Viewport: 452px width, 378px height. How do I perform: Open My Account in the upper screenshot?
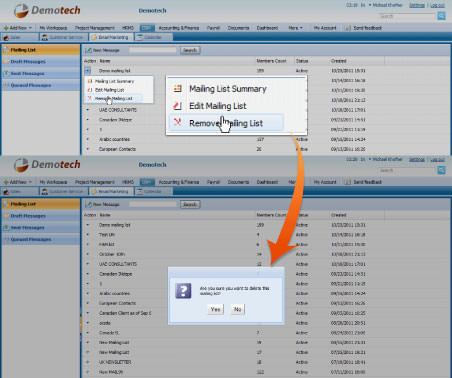[x=325, y=28]
